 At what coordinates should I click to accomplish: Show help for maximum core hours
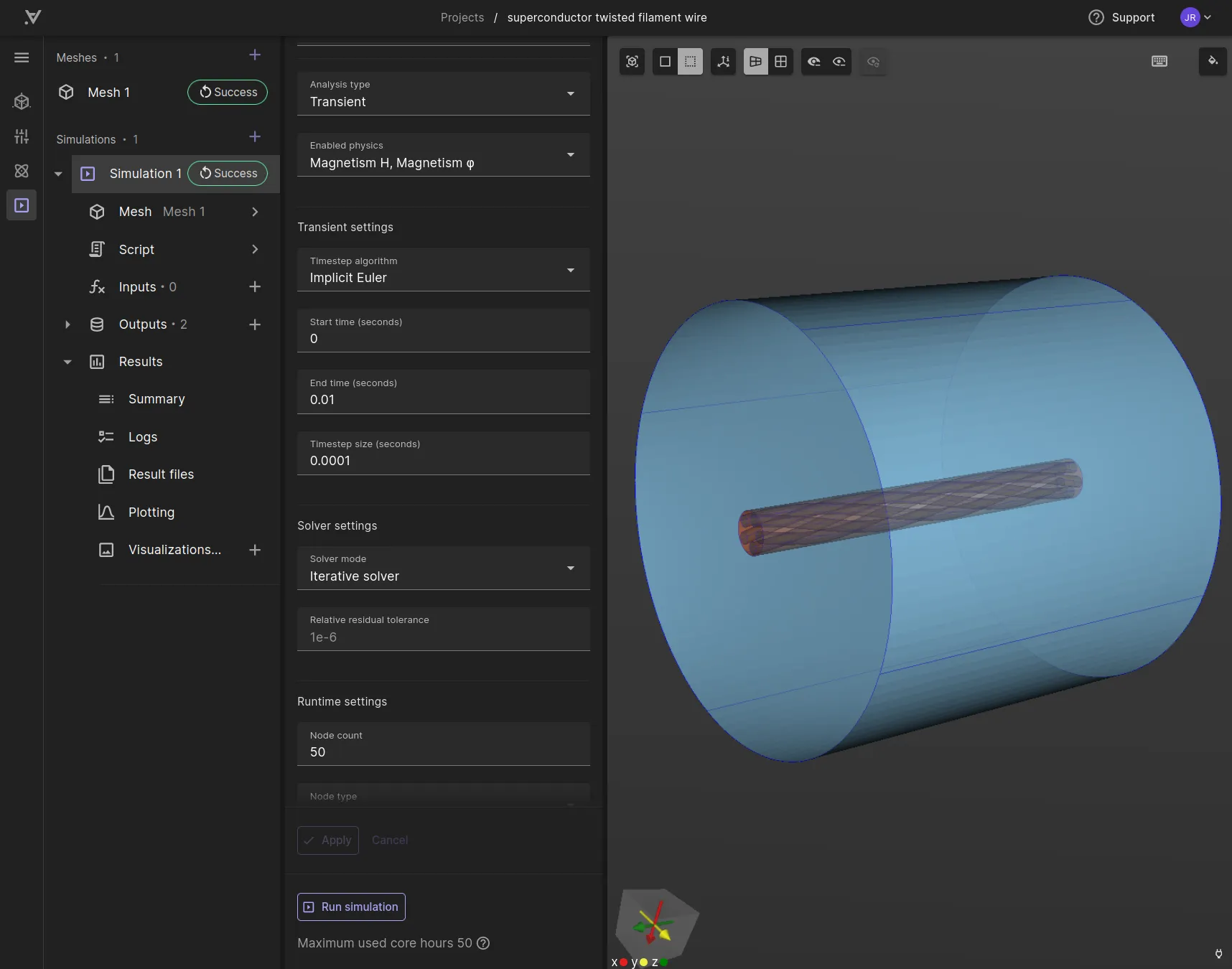483,943
